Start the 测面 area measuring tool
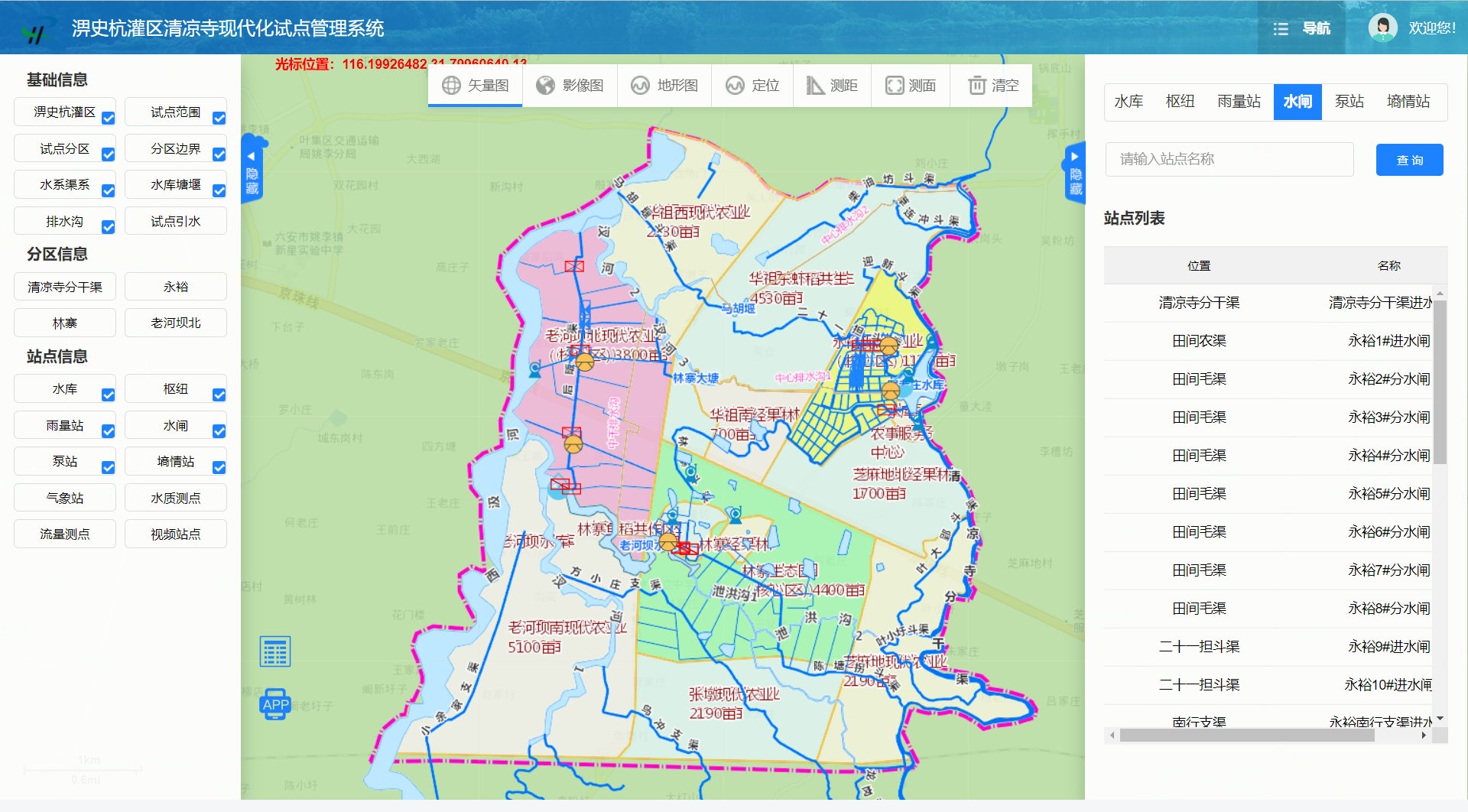1468x812 pixels. pos(911,86)
